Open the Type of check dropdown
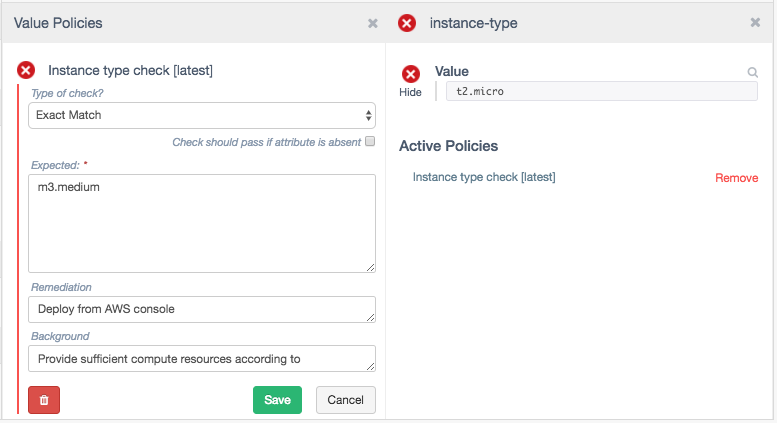Screen dimensions: 777x423 click(x=201, y=115)
